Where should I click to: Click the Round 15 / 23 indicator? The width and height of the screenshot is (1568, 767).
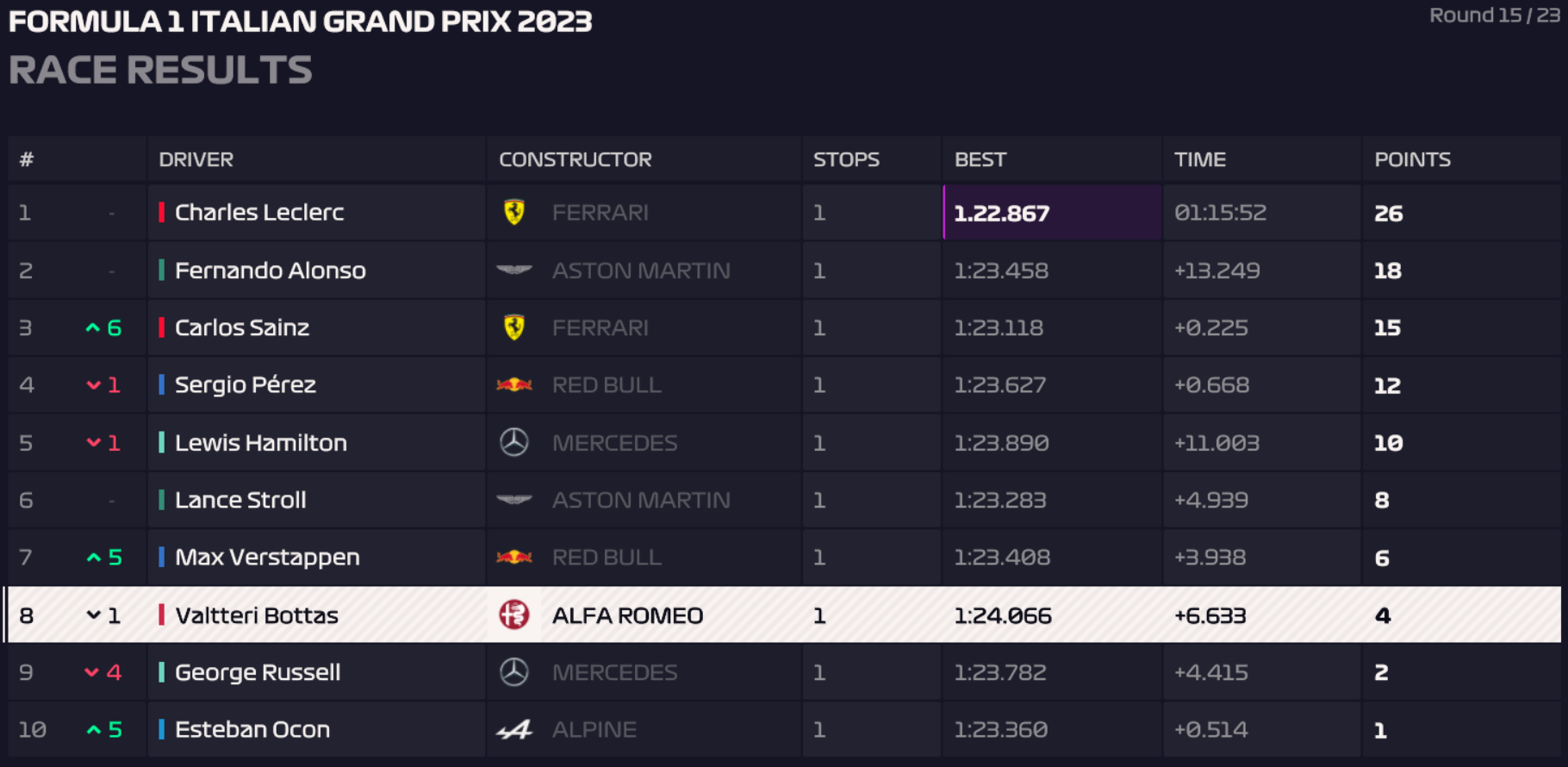(x=1494, y=16)
